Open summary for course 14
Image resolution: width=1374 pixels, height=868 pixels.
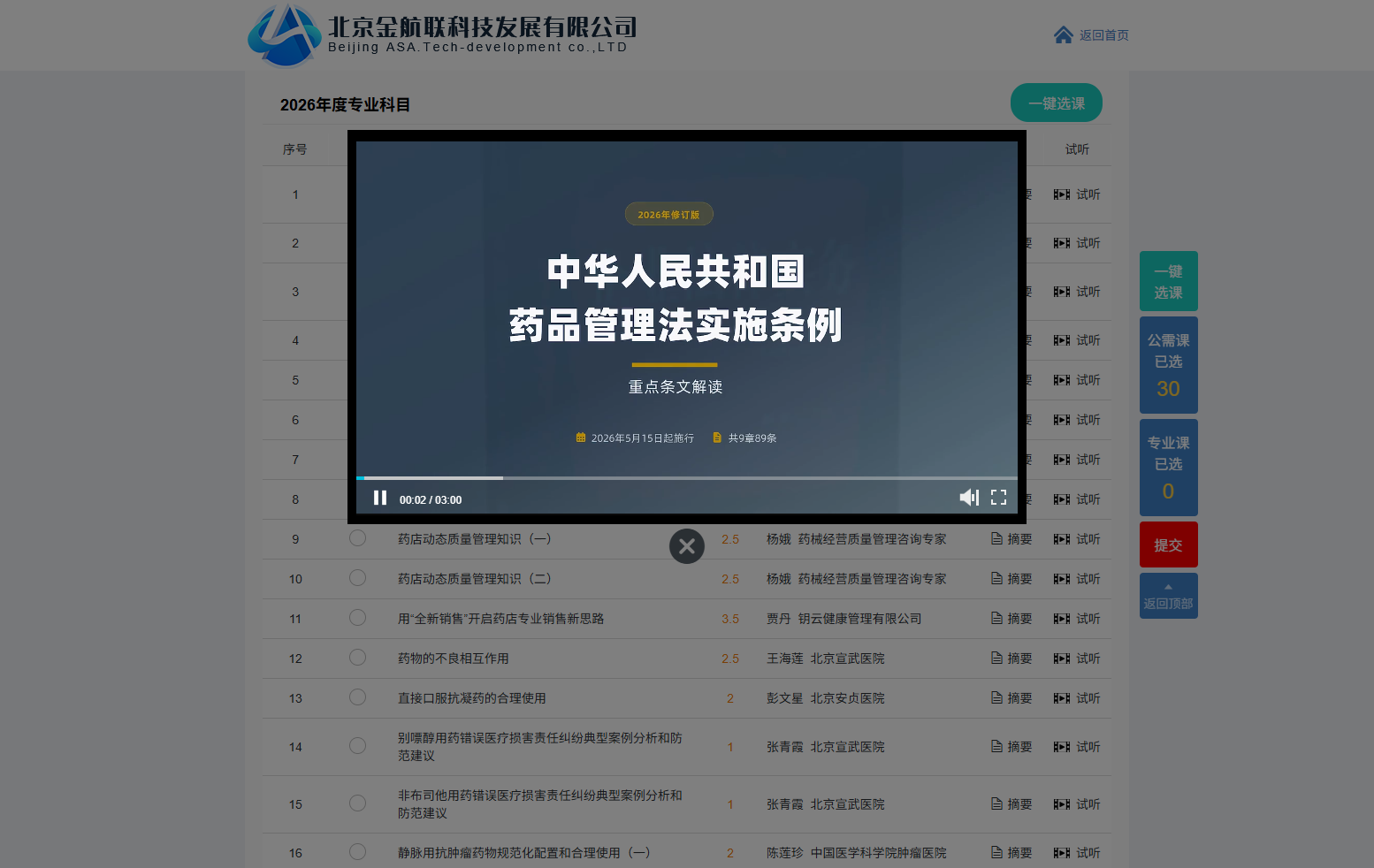point(1011,747)
